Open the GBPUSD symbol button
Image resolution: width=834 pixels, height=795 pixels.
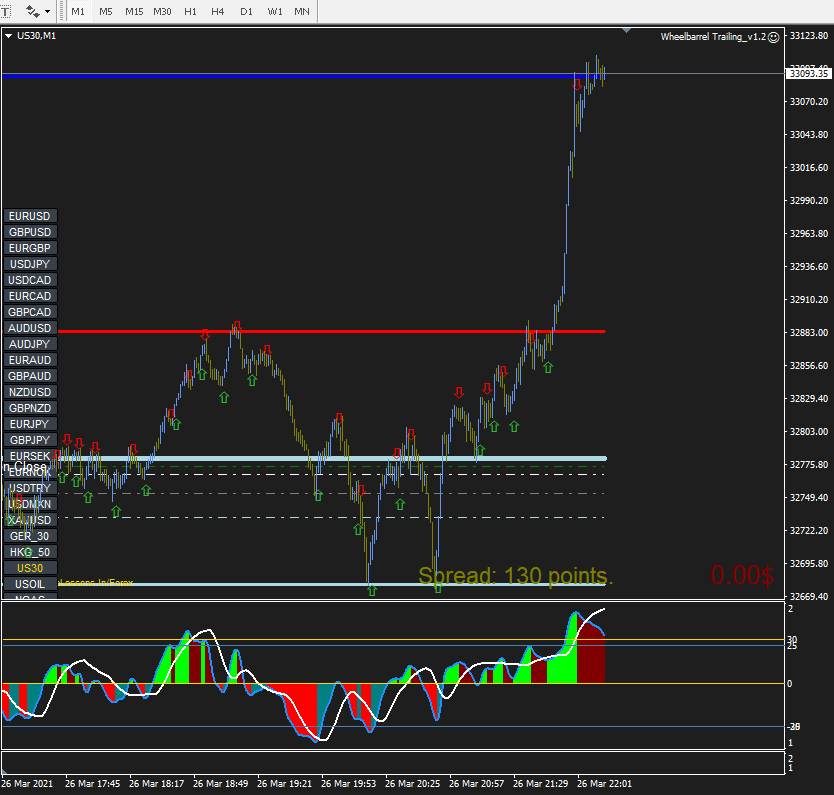pyautogui.click(x=30, y=232)
